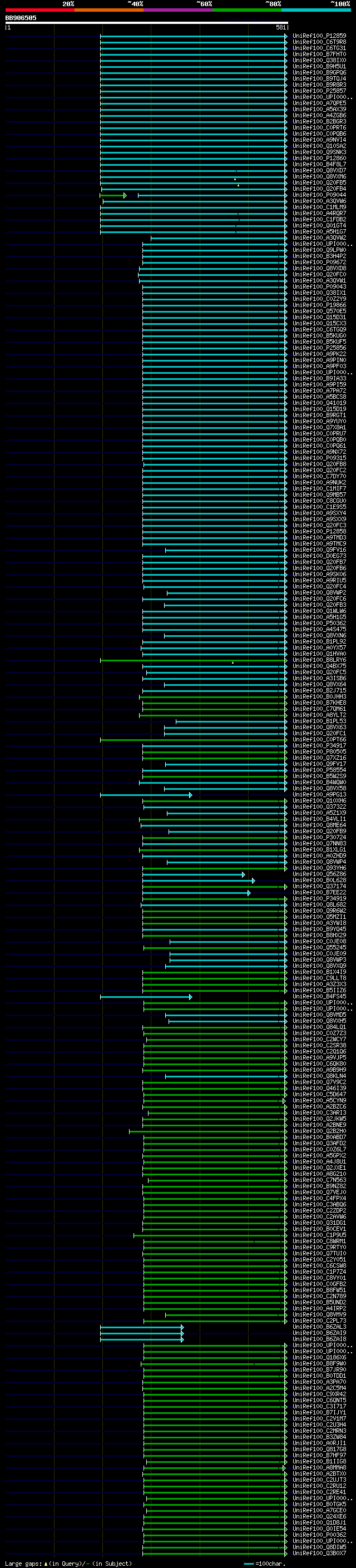The image size is (356, 1568).
Task: Click the cyan ~100% identity legend bar
Action: coord(317,10)
